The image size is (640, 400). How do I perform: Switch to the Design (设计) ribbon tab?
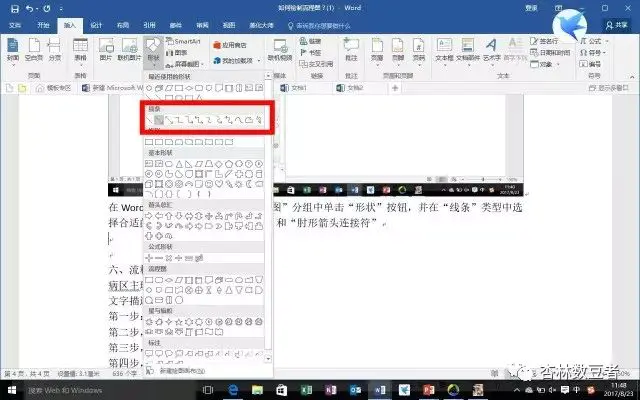95,23
